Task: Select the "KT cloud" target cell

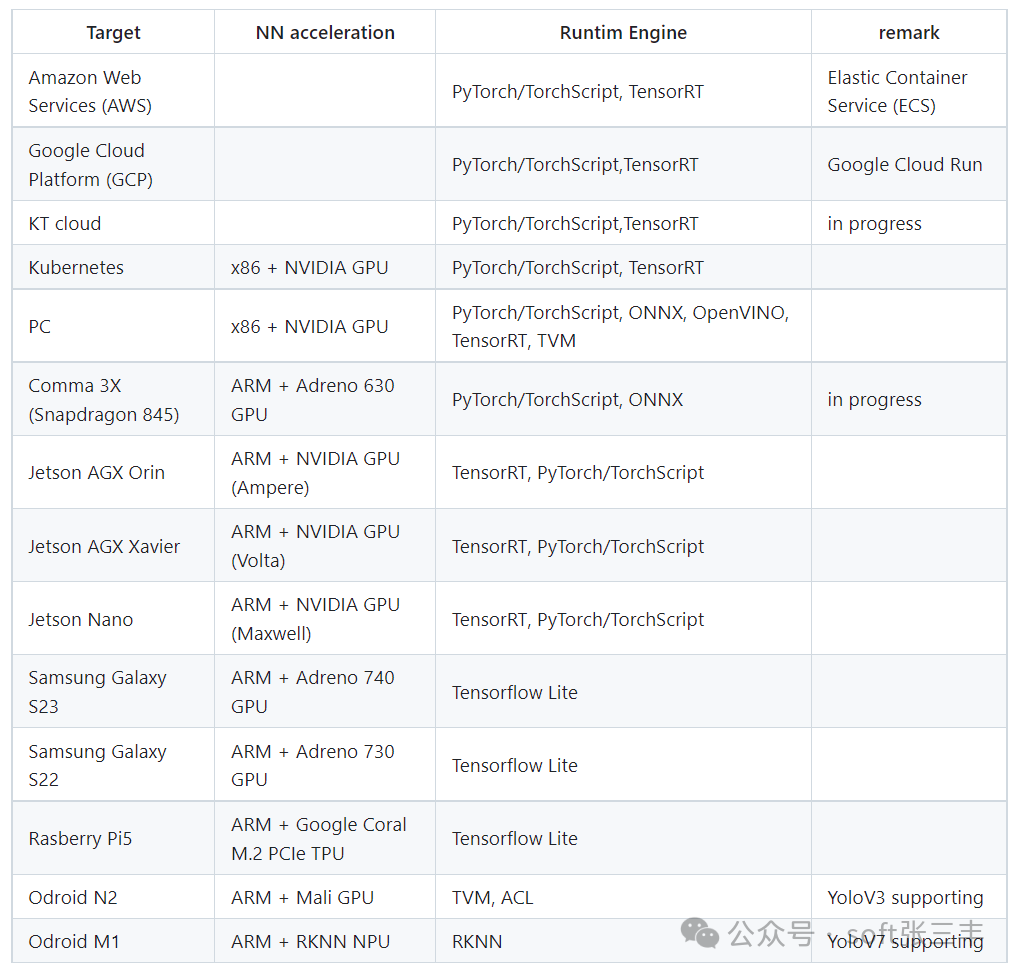Action: pyautogui.click(x=114, y=223)
